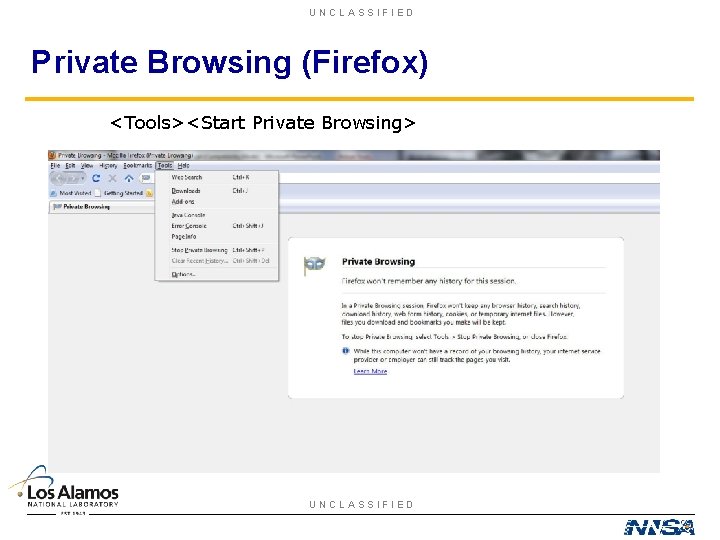Click the private browsing mask icon on page
The width and height of the screenshot is (720, 540).
click(x=314, y=265)
